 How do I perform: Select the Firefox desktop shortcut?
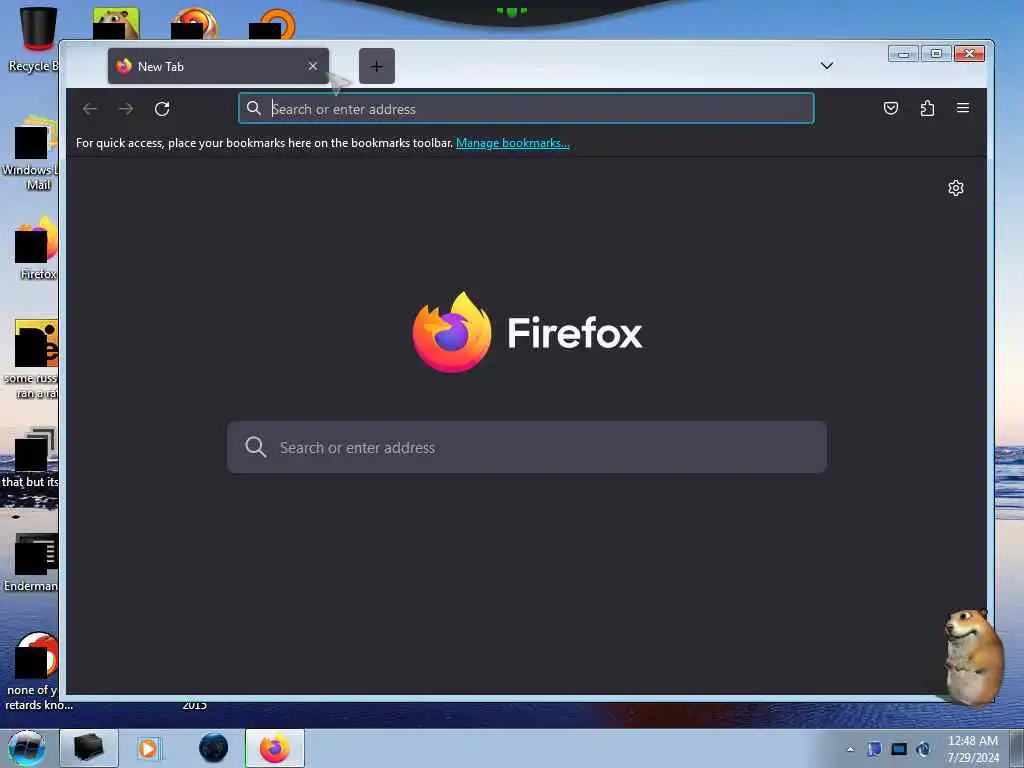pos(37,248)
